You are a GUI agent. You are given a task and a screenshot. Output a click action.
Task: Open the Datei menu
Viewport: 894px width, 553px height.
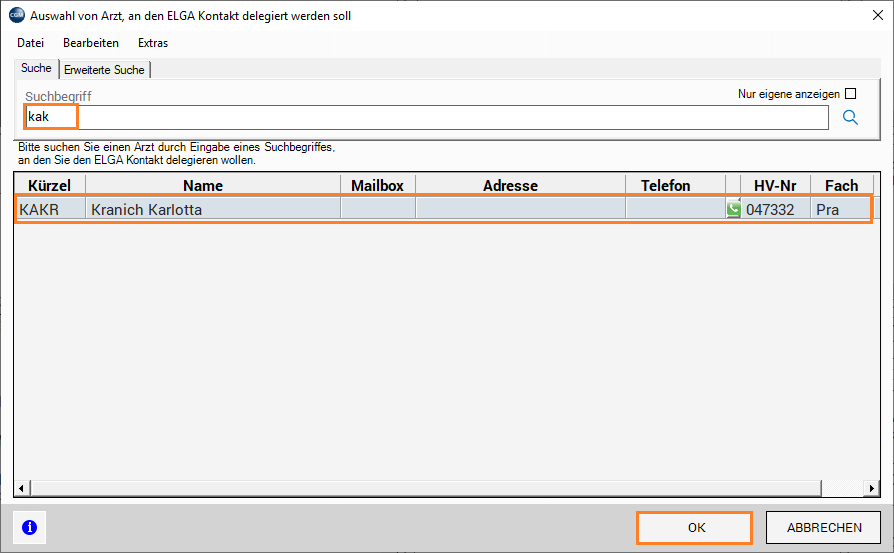coord(31,43)
